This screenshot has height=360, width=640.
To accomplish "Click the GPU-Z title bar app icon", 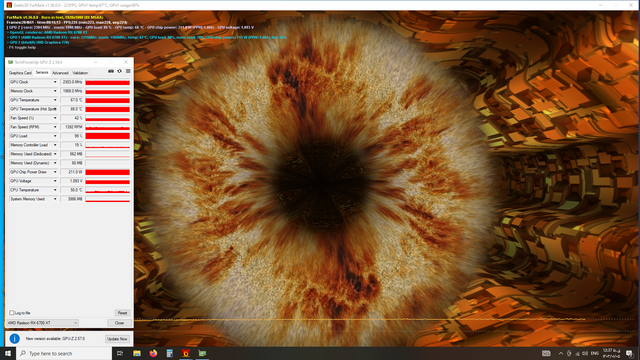I will tap(11, 62).
